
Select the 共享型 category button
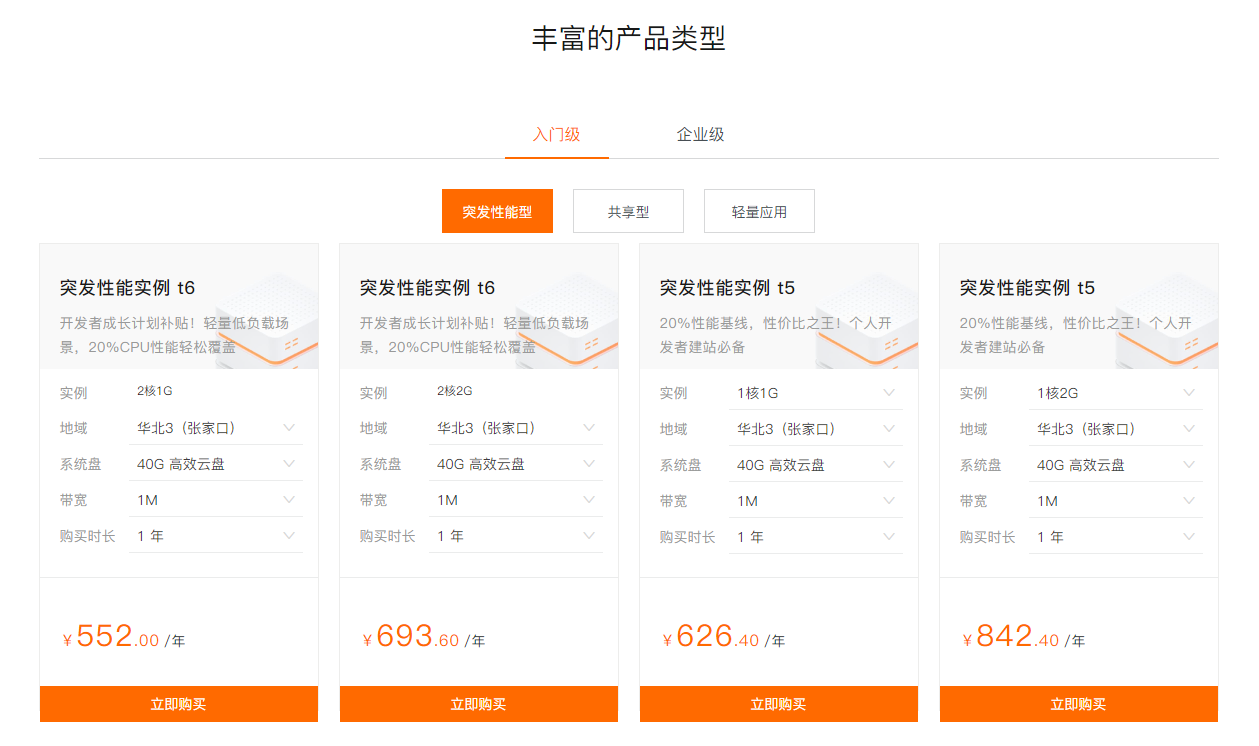click(x=628, y=211)
